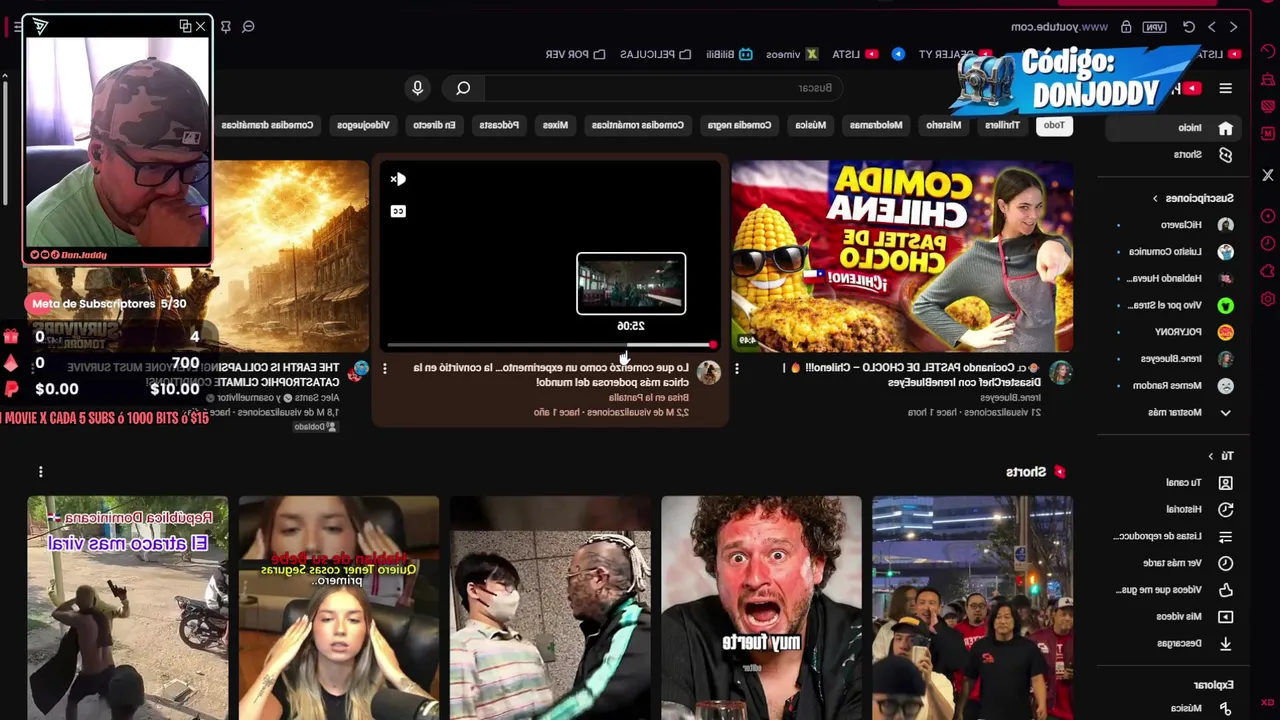Select the Videojuegos filter chip

point(363,125)
